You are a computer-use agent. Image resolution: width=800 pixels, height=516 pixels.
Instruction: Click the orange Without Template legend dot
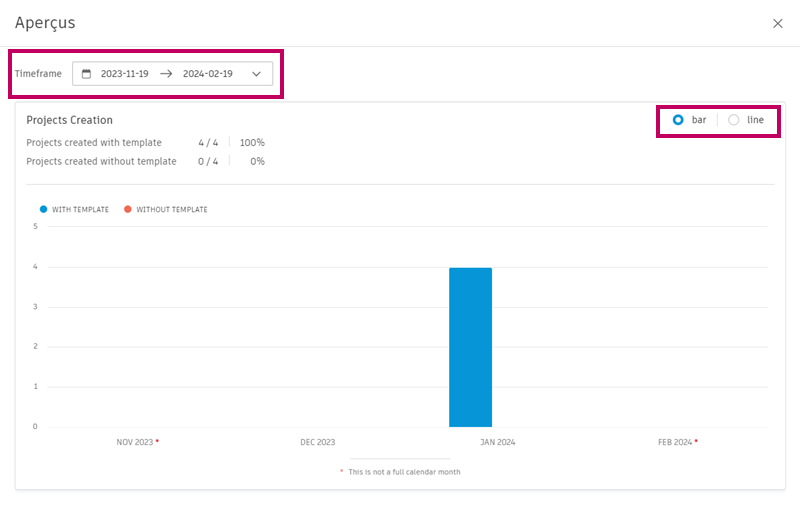[128, 209]
